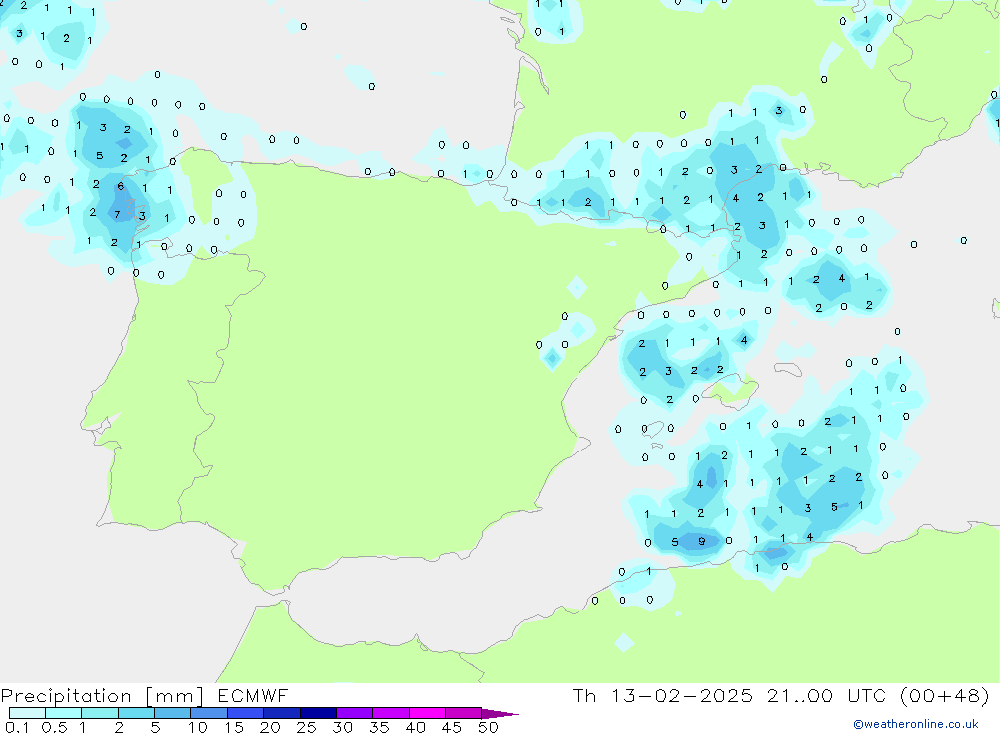The image size is (1000, 733).
Task: Click the 30–35 mm purple legend box
Action: pos(355,713)
